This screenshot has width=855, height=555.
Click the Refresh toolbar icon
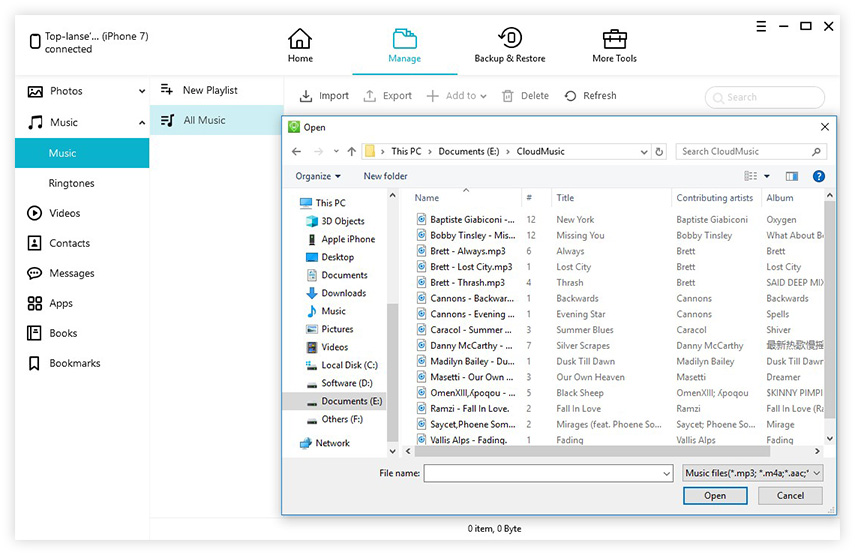(571, 96)
